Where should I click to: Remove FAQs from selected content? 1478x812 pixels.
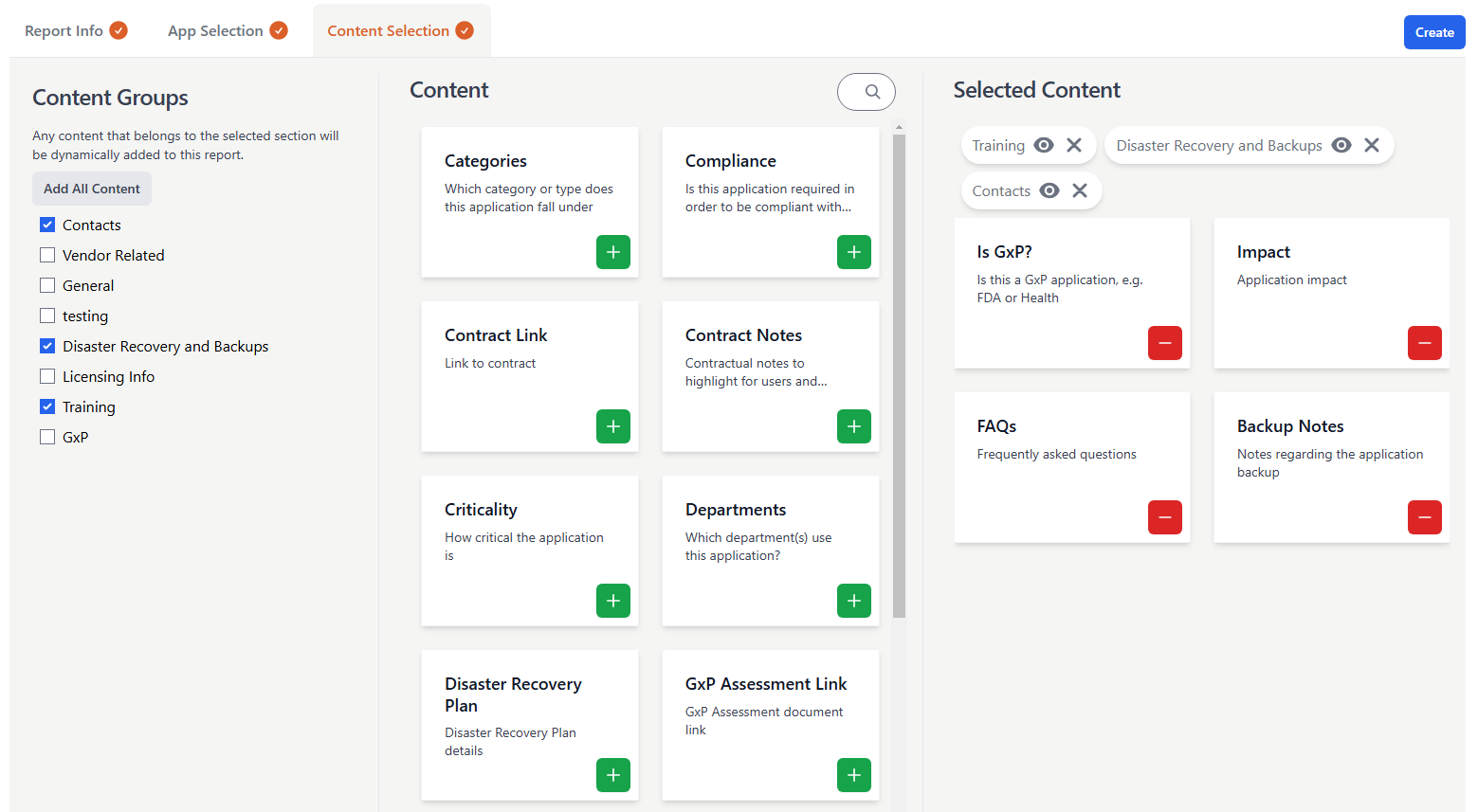1164,517
